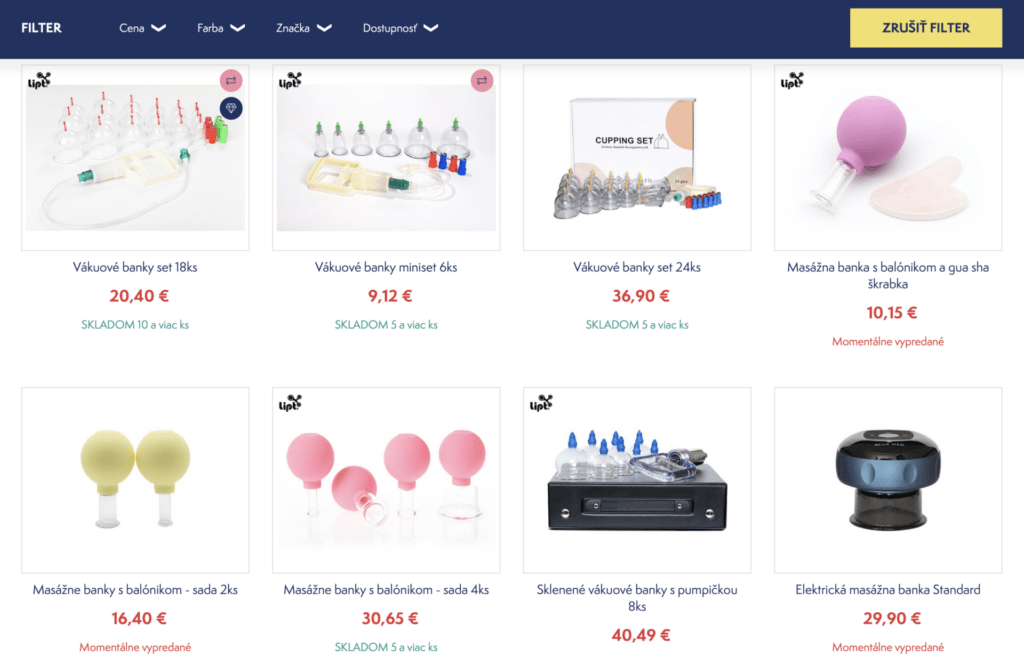The image size is (1024, 656).
Task: Click Lipt logo on pink balloon cups sada 4ks
Action: tap(290, 402)
